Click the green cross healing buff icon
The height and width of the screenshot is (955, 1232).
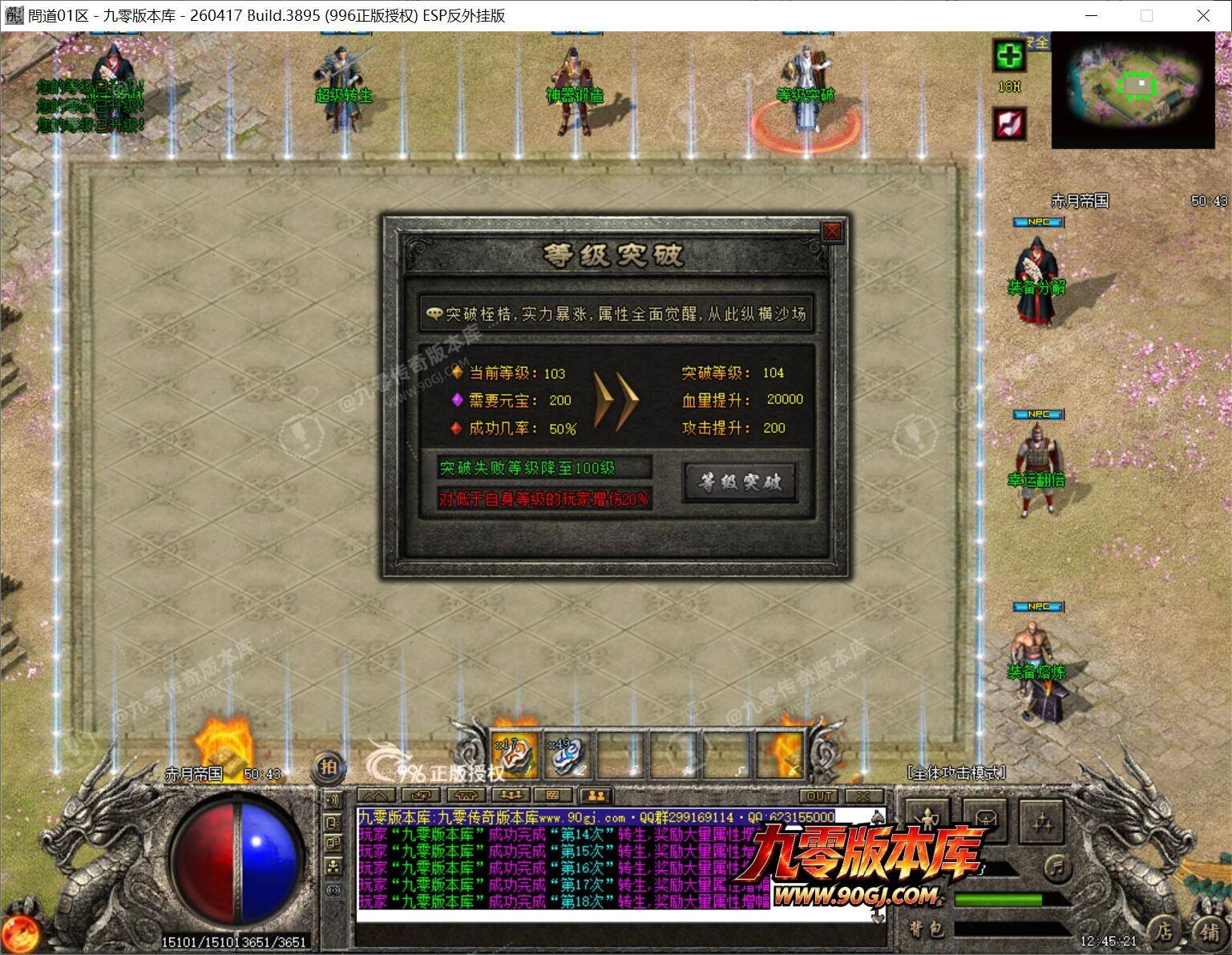click(x=1009, y=56)
